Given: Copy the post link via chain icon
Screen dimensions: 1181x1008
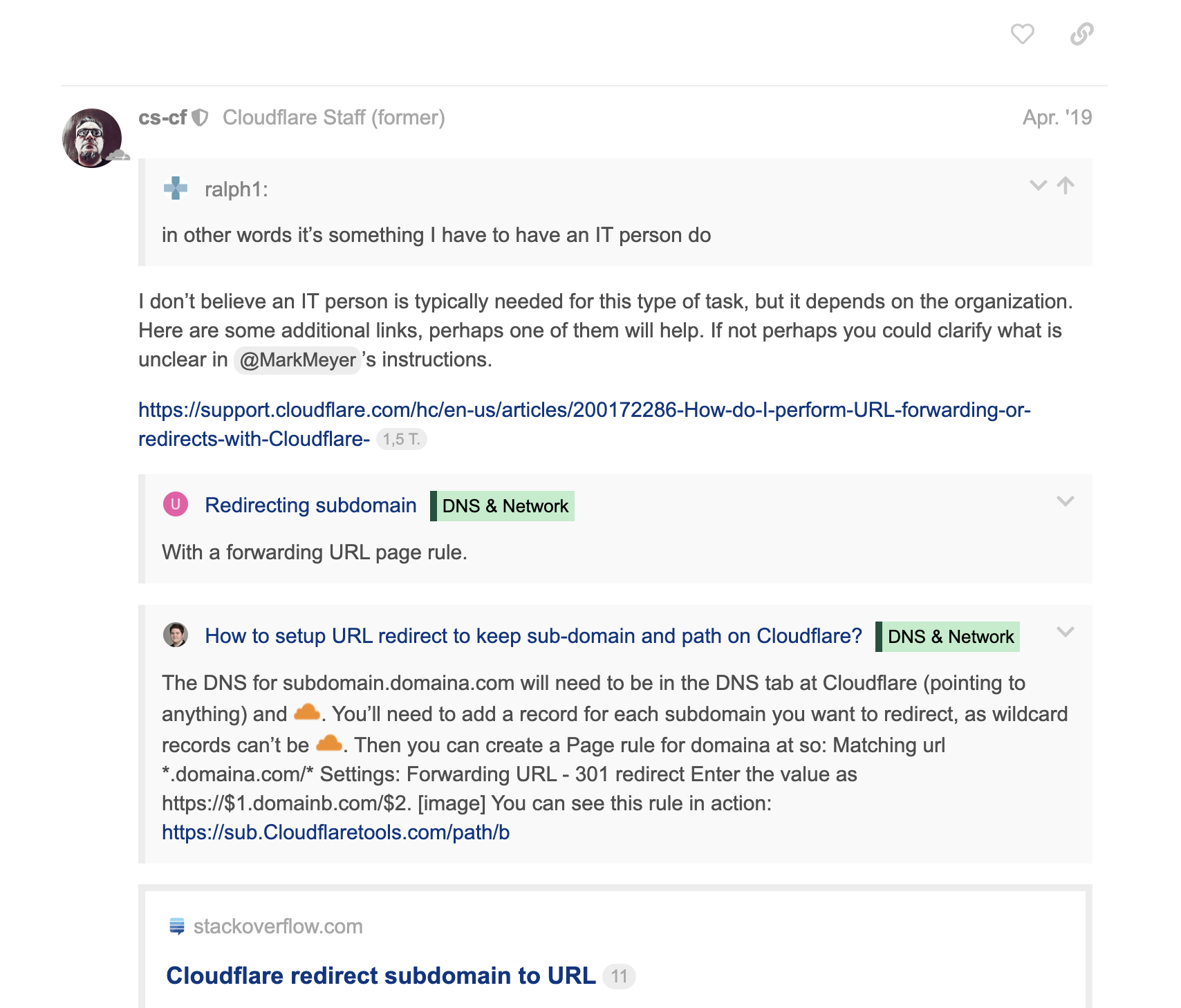Looking at the screenshot, I should (1081, 34).
